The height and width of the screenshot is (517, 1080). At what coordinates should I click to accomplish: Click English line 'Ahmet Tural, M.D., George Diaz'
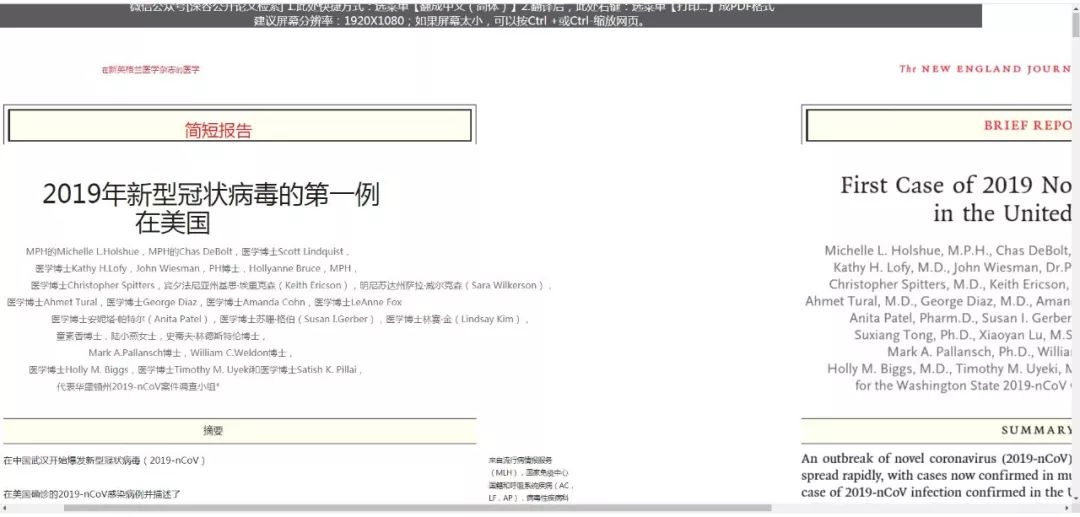pyautogui.click(x=938, y=301)
